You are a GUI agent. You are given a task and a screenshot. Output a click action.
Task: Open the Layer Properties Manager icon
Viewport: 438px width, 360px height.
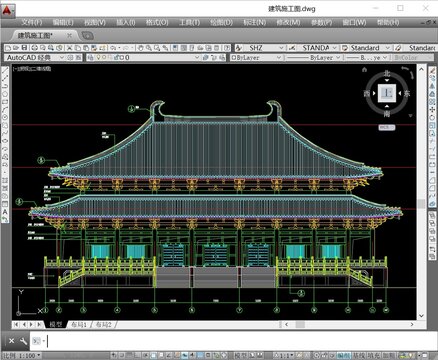click(x=90, y=57)
